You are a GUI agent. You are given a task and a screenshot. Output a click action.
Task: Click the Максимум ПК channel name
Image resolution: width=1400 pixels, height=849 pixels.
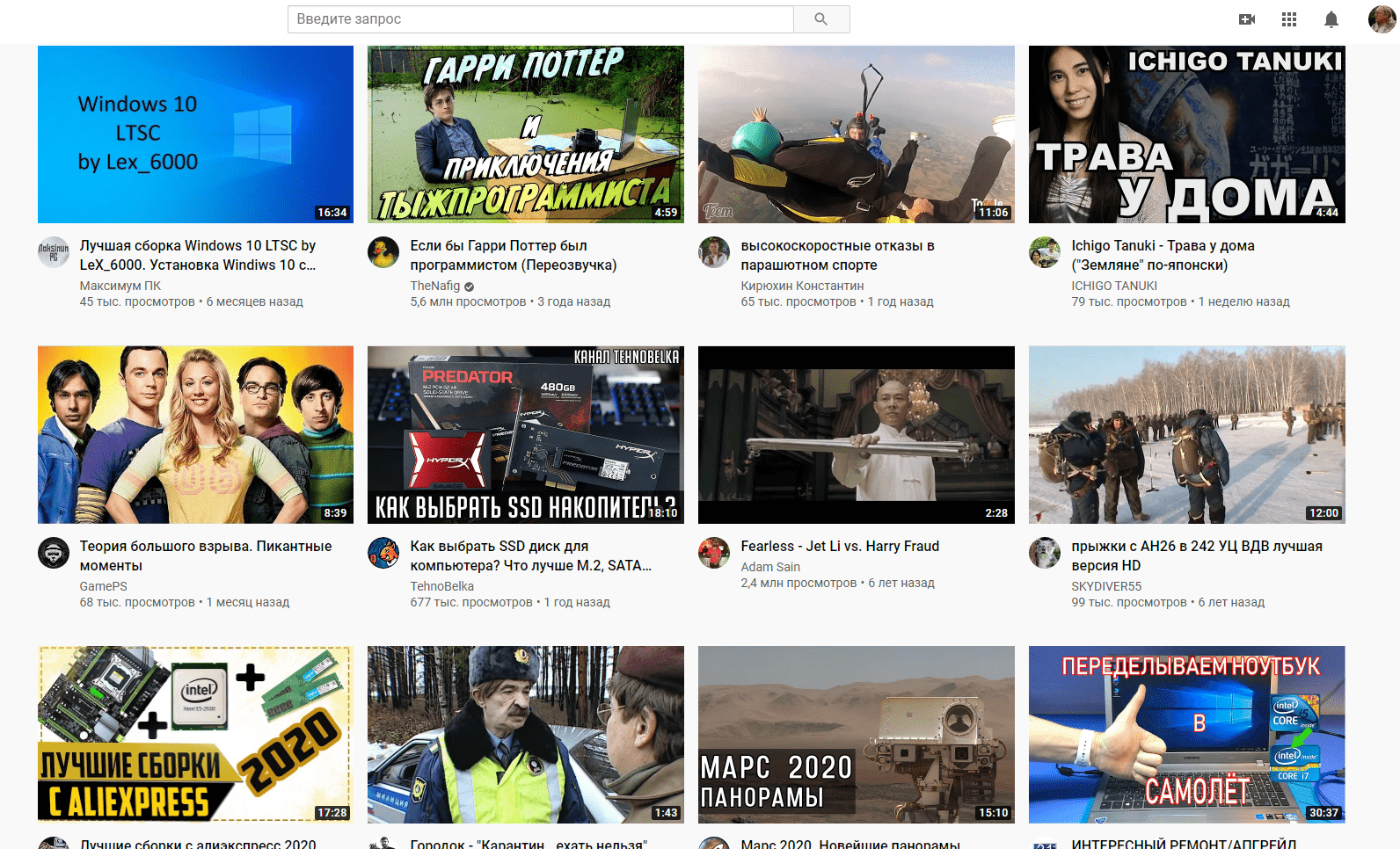click(120, 286)
